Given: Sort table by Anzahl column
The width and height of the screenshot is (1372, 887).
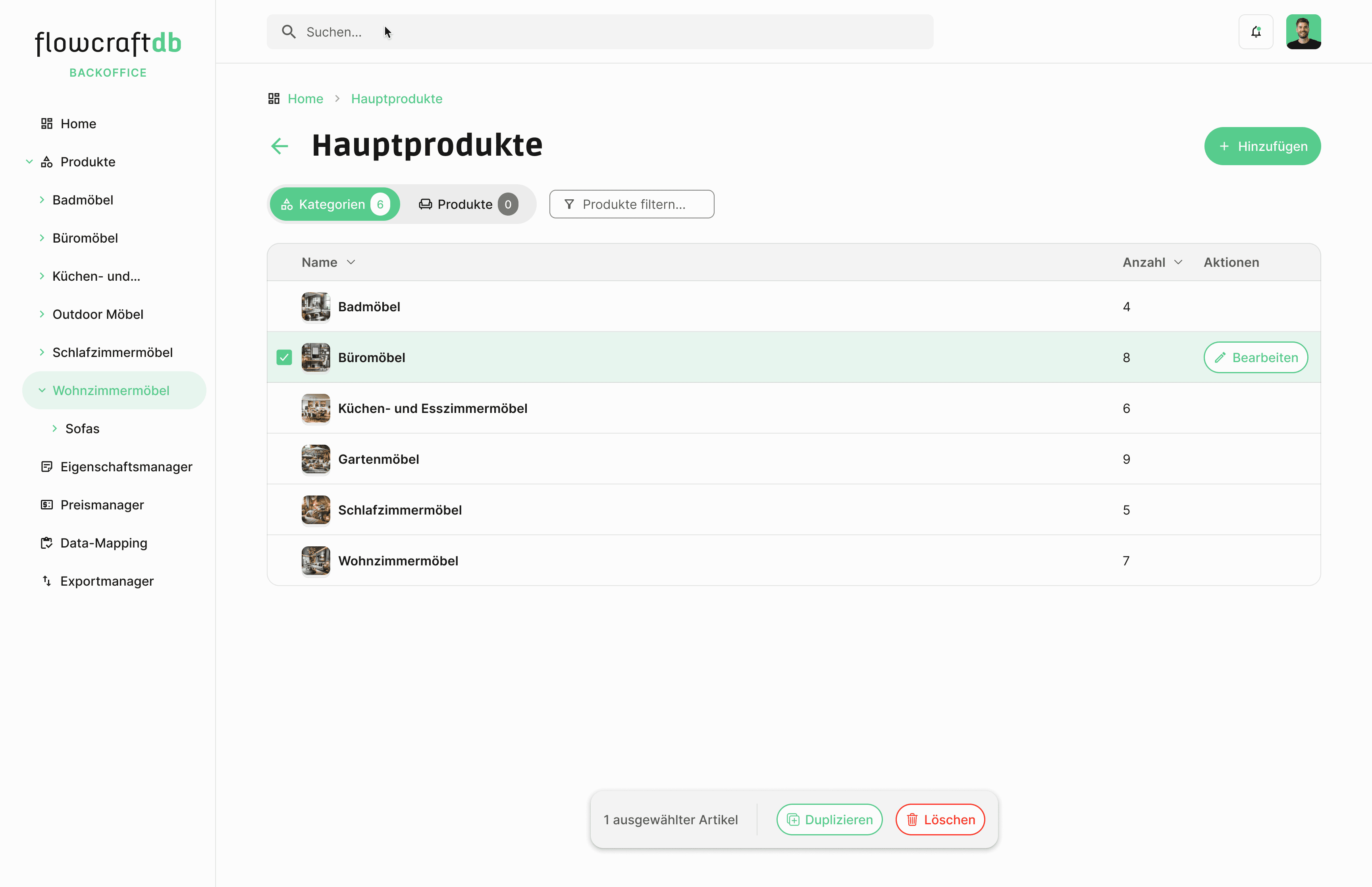Looking at the screenshot, I should [x=1152, y=262].
